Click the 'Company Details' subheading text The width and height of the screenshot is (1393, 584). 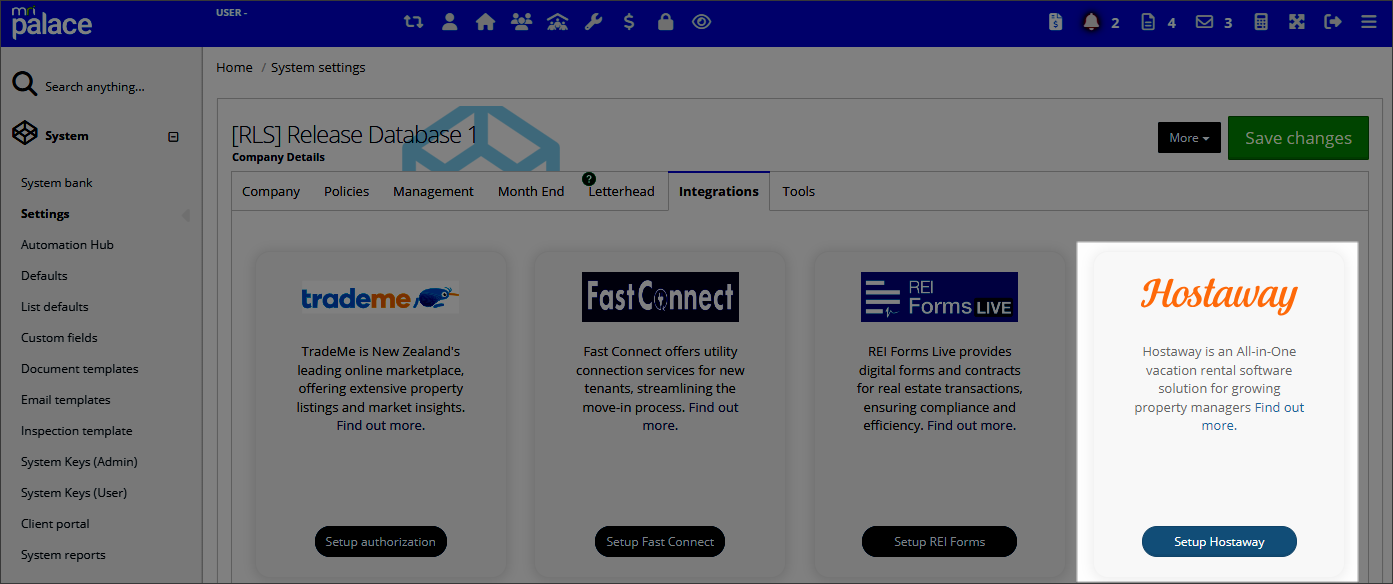coord(278,157)
